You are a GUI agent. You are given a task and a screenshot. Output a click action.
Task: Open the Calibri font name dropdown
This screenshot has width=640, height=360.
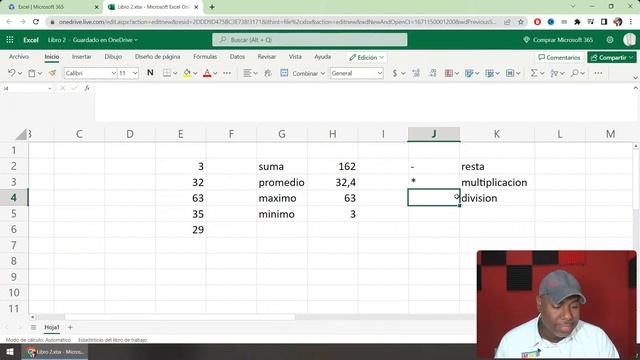click(113, 73)
